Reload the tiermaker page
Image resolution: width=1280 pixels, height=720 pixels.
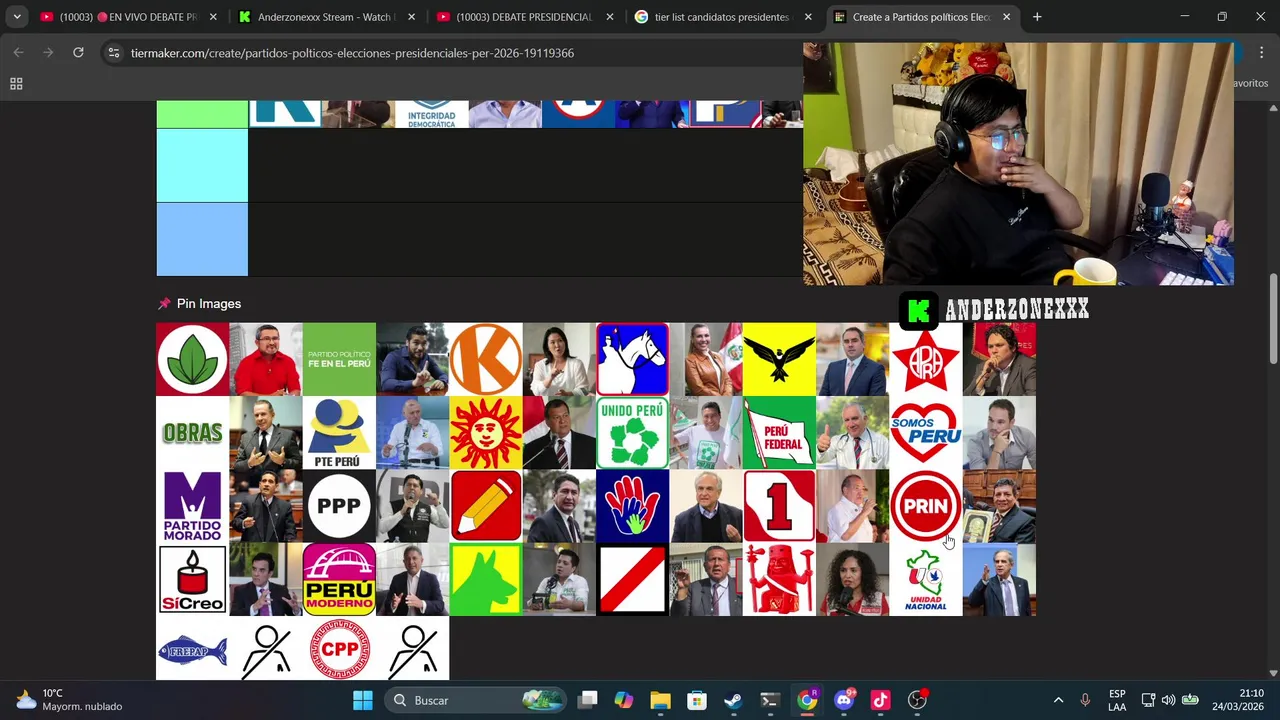click(78, 53)
